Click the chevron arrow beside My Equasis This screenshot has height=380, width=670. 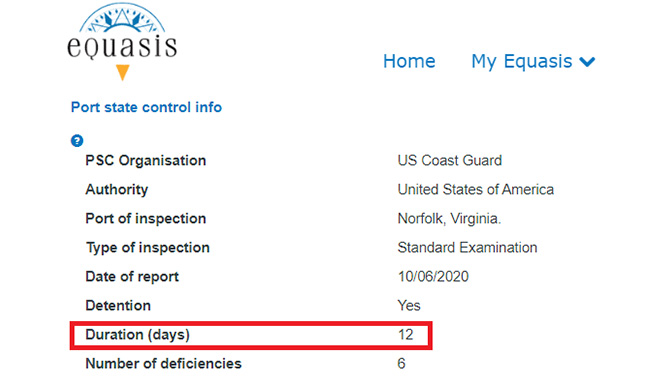point(588,62)
